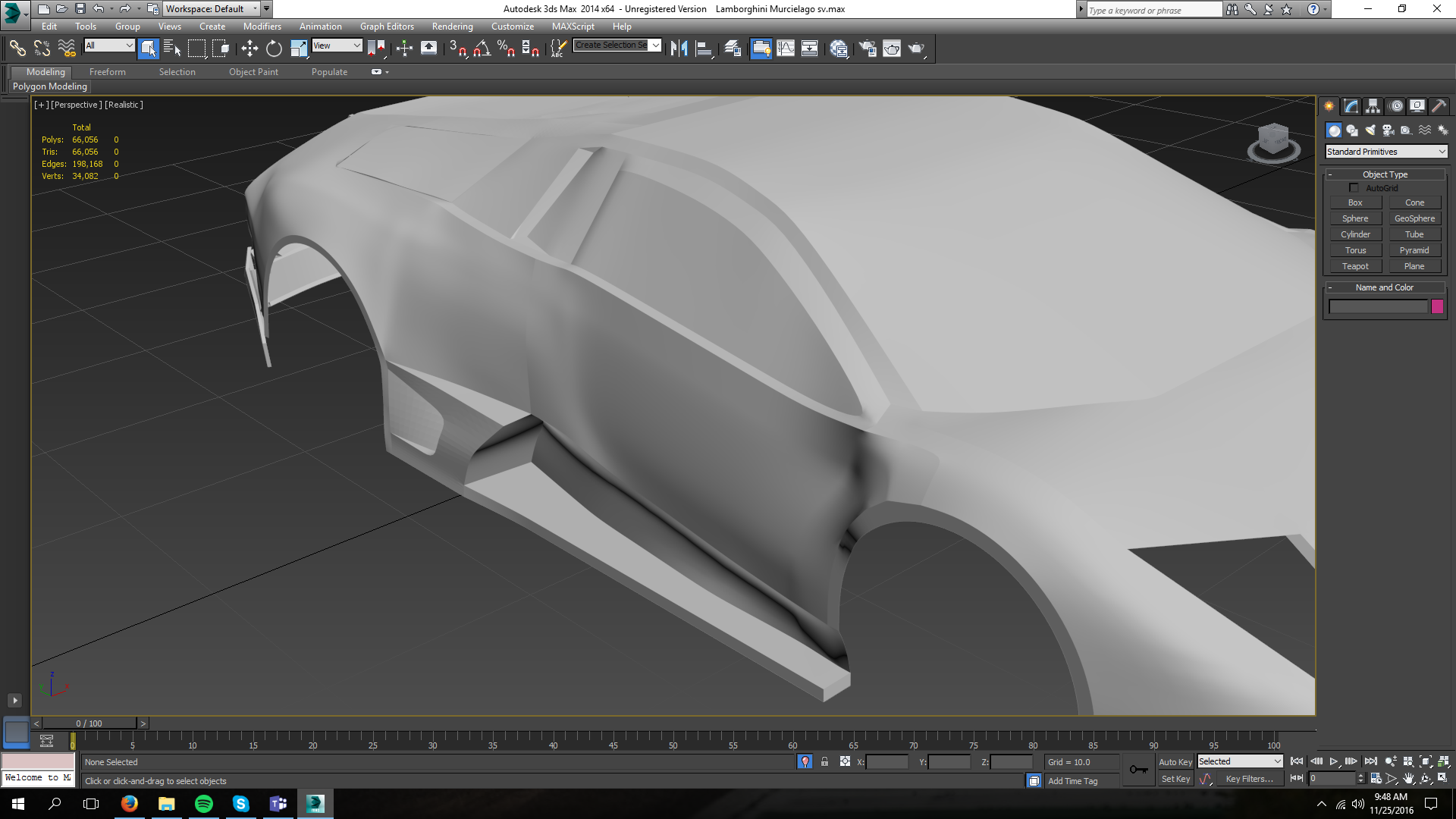Screen dimensions: 1456x819
Task: Select the Select and Link tool
Action: pyautogui.click(x=17, y=48)
